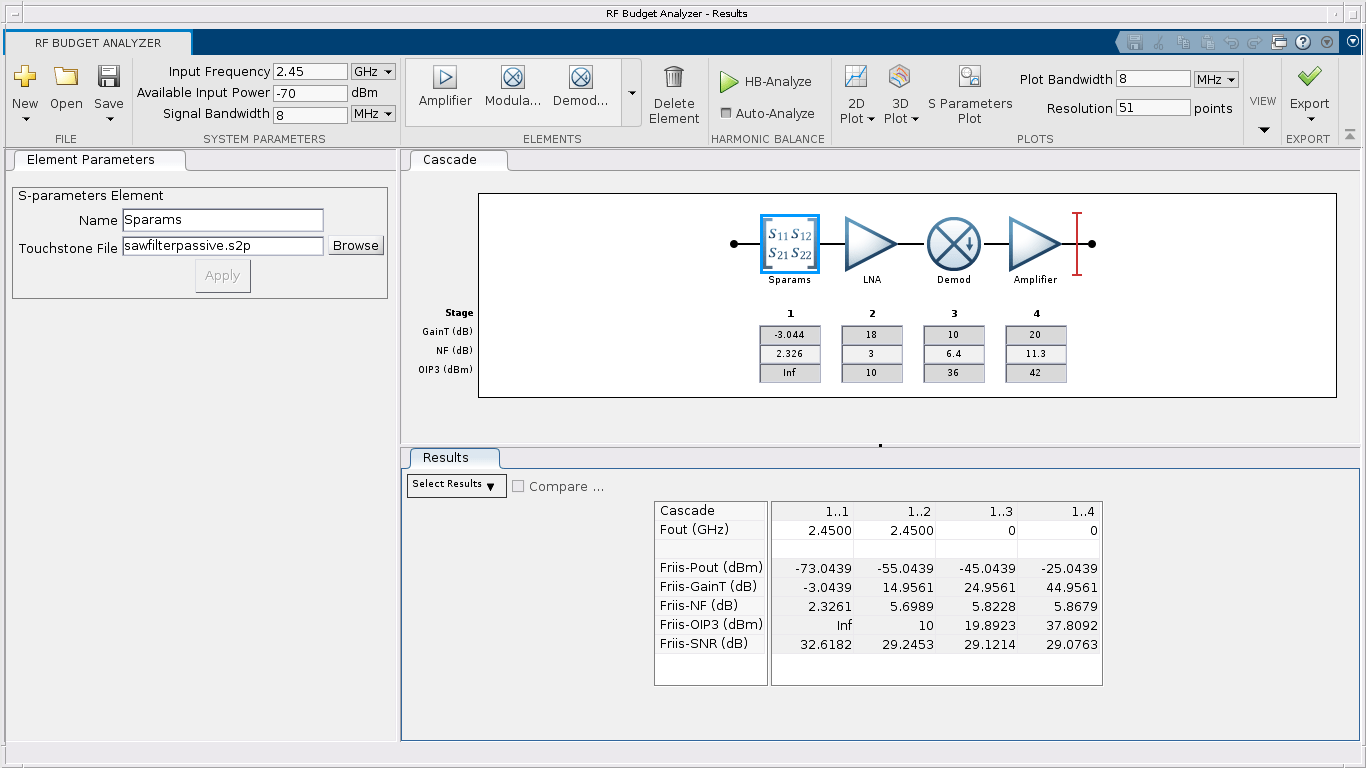Open a file with the Open icon
Image resolution: width=1366 pixels, height=768 pixels.
point(66,77)
